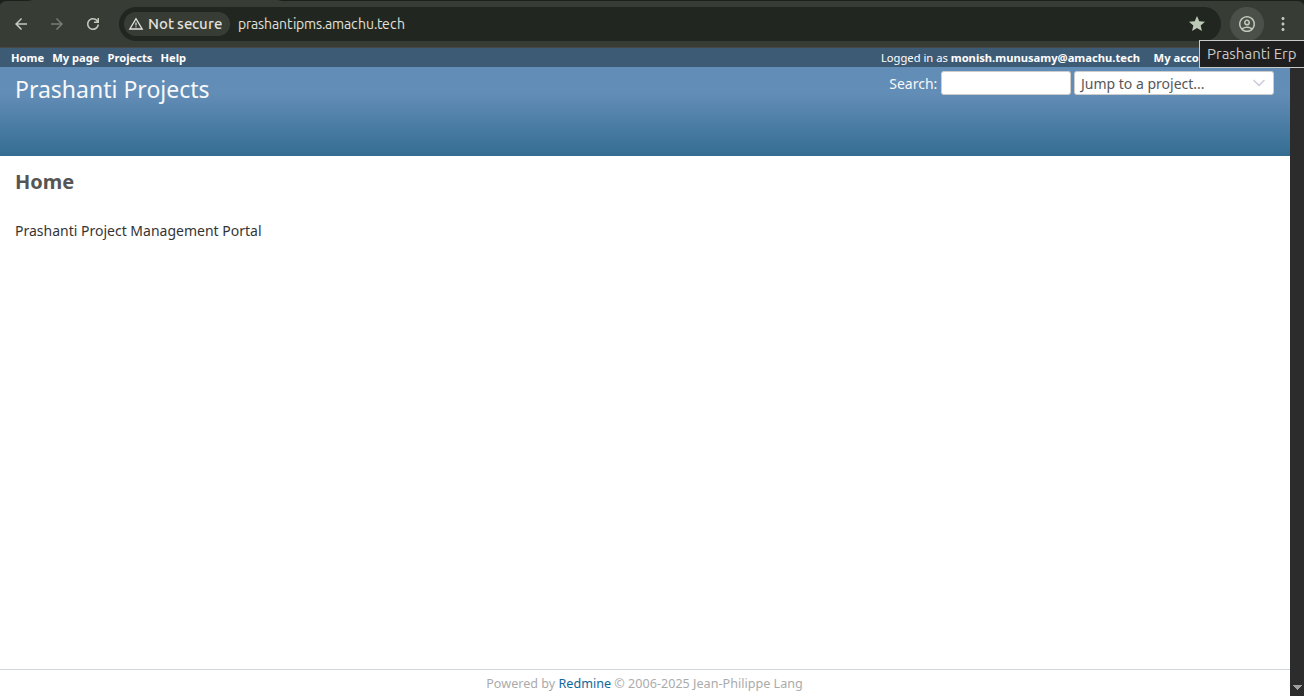This screenshot has height=696, width=1304.
Task: Open the Chrome profile icon
Action: tap(1246, 24)
